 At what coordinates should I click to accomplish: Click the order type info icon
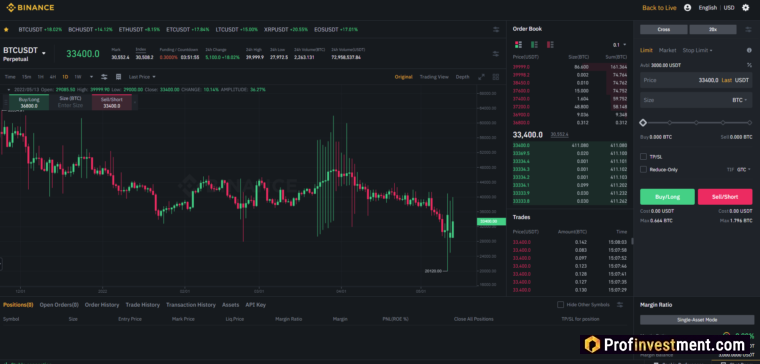click(x=749, y=50)
